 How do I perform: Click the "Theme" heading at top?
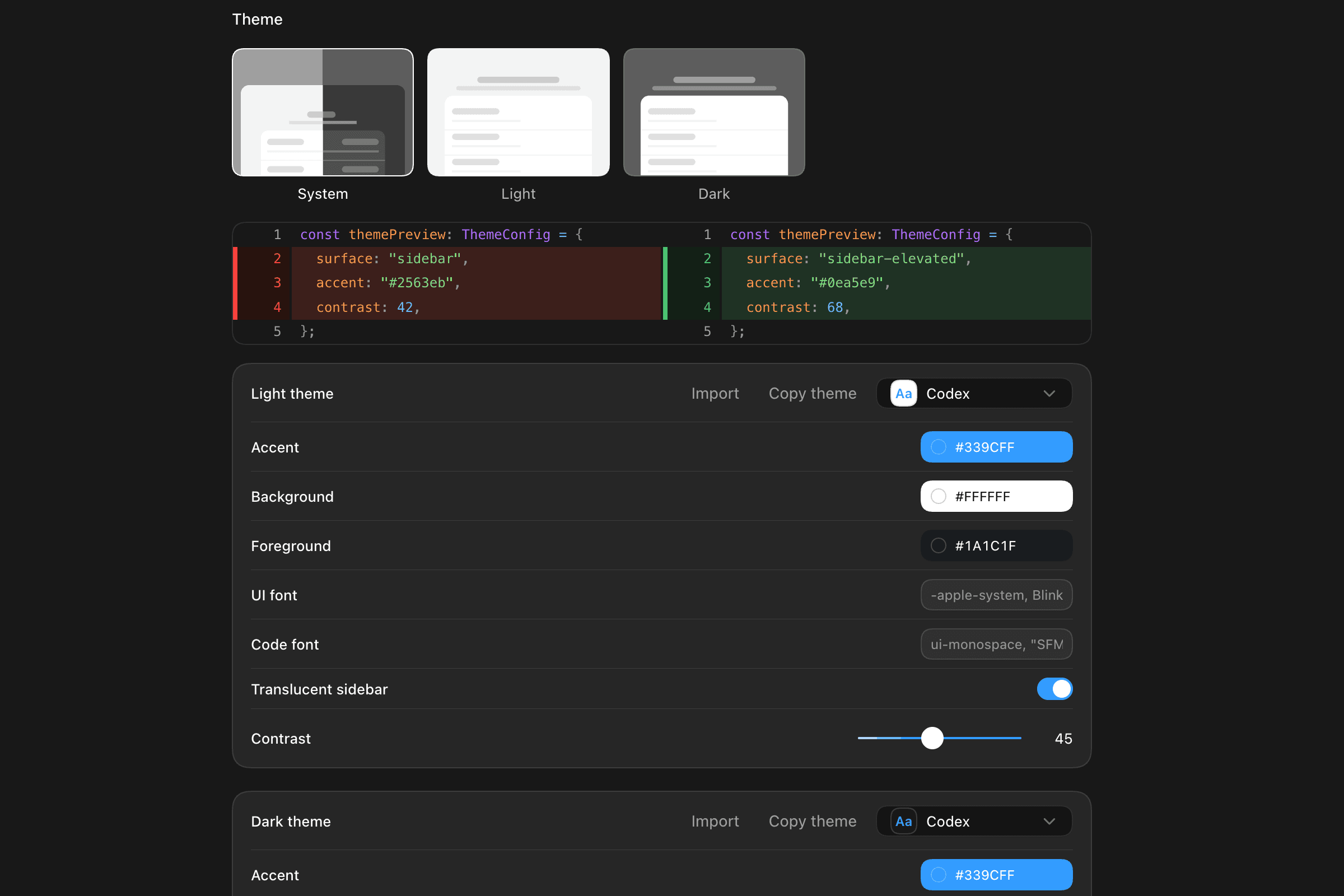point(257,19)
